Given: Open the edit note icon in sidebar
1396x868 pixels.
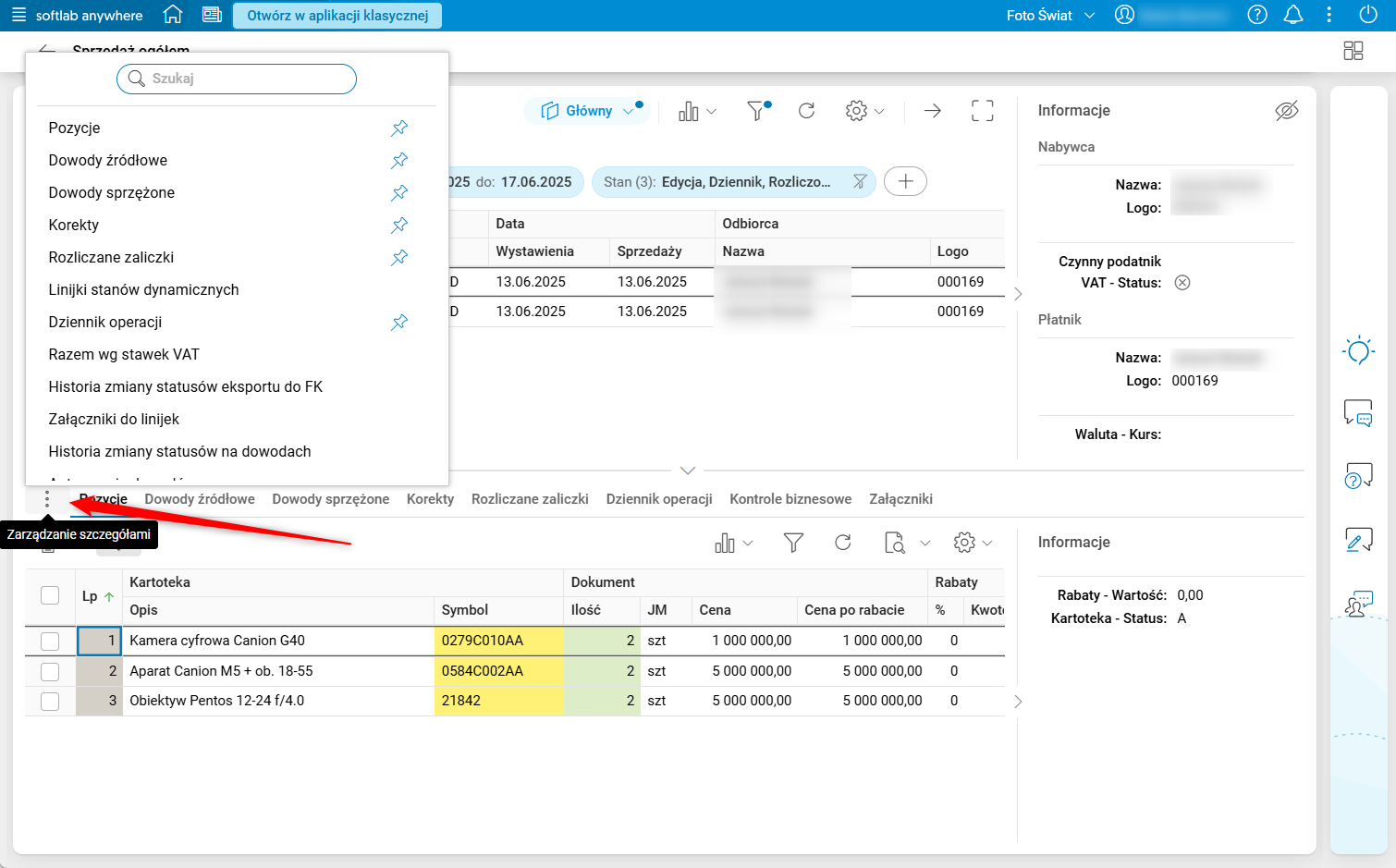Looking at the screenshot, I should point(1358,539).
